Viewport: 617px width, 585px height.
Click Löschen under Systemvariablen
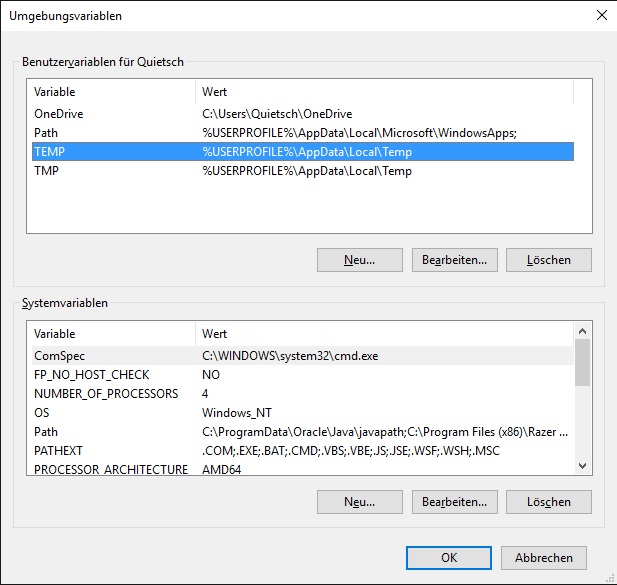click(549, 502)
